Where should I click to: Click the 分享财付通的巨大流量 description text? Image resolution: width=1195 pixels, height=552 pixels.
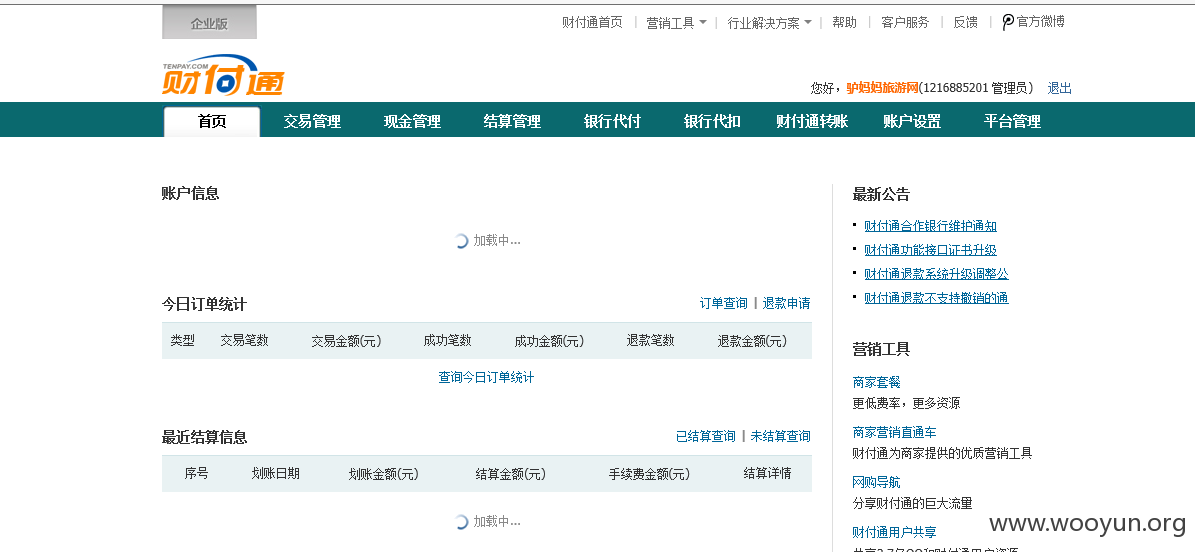(912, 503)
